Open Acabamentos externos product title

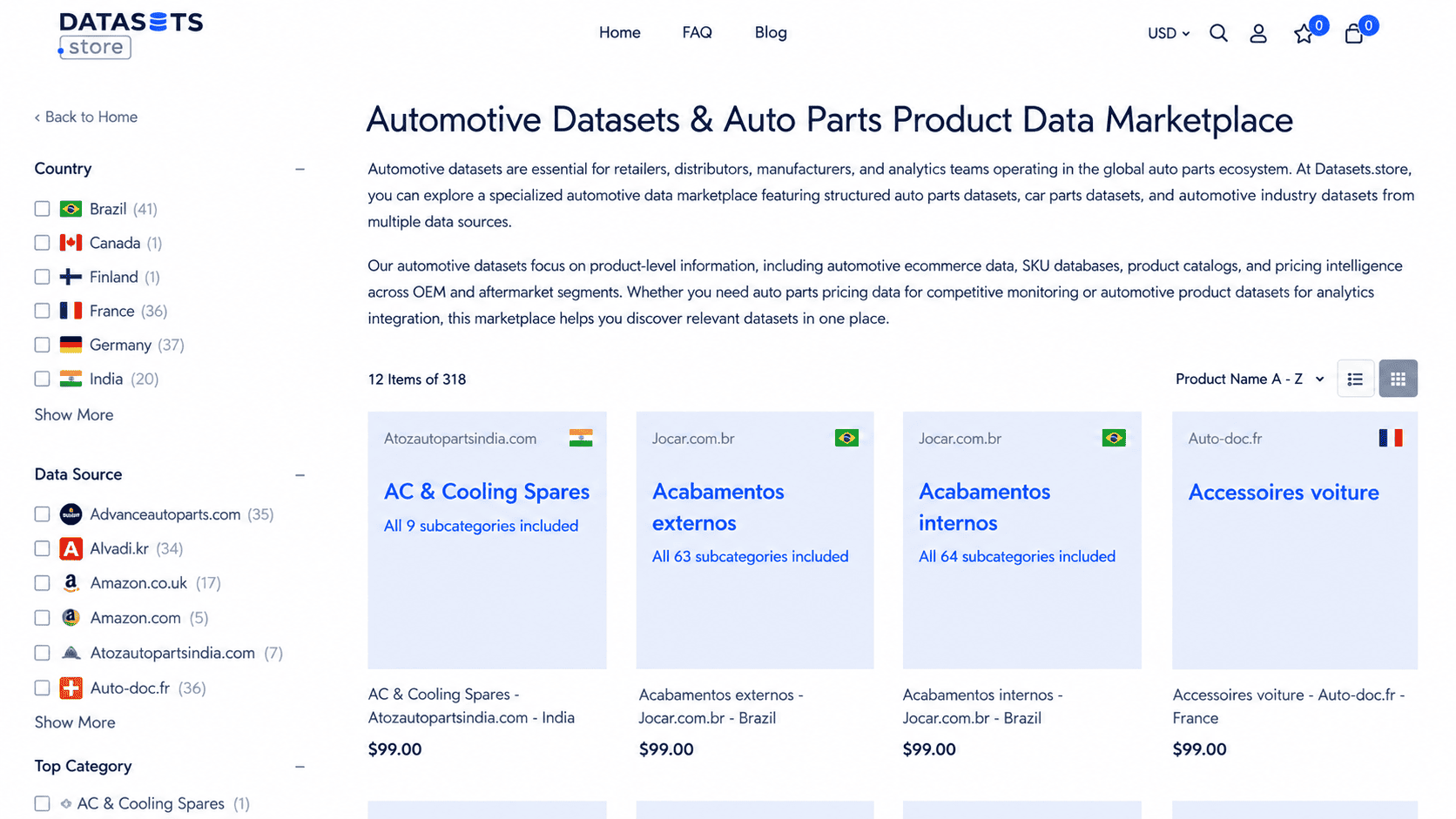click(718, 507)
